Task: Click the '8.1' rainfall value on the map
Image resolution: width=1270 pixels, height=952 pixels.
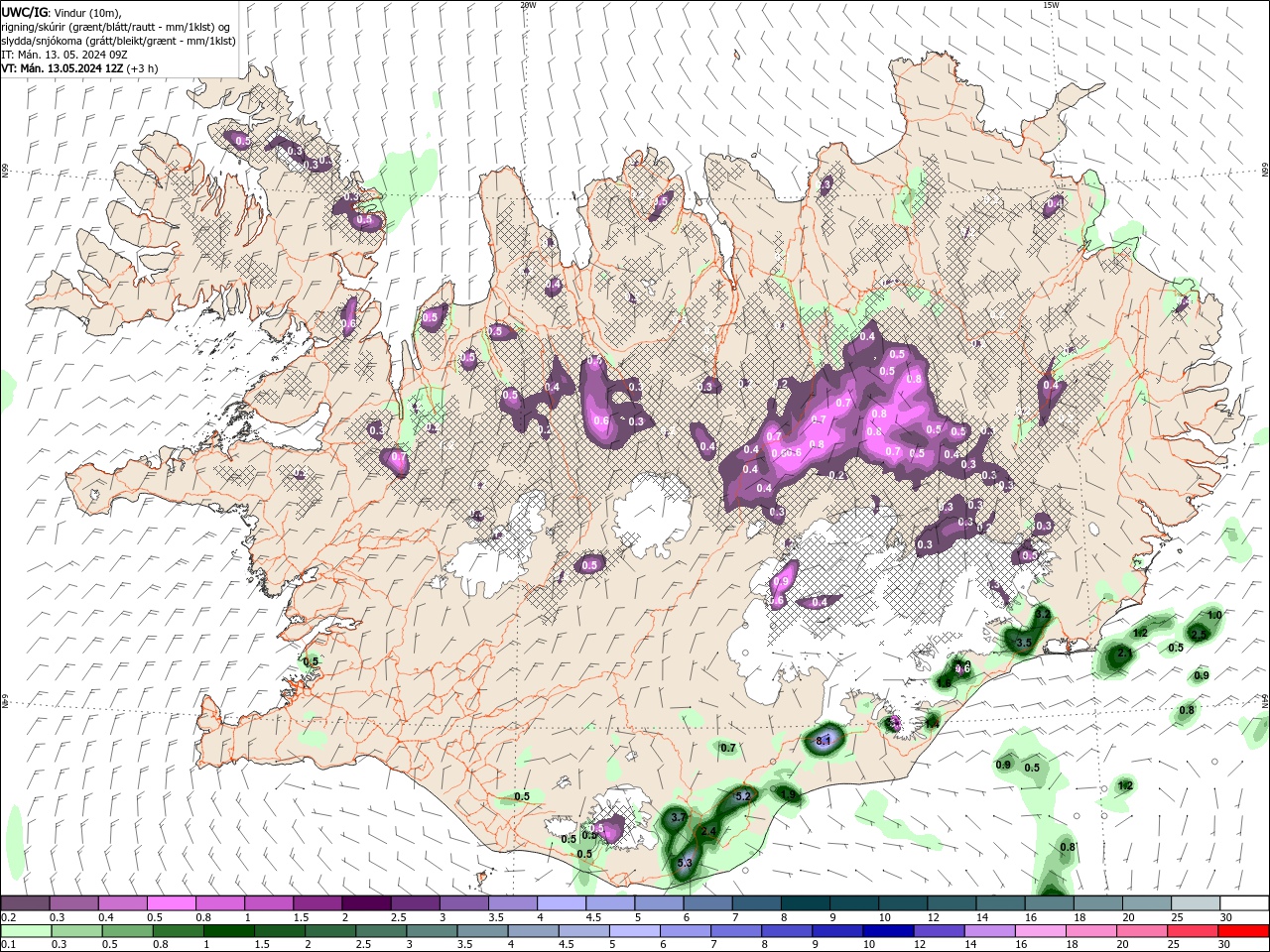Action: [823, 741]
